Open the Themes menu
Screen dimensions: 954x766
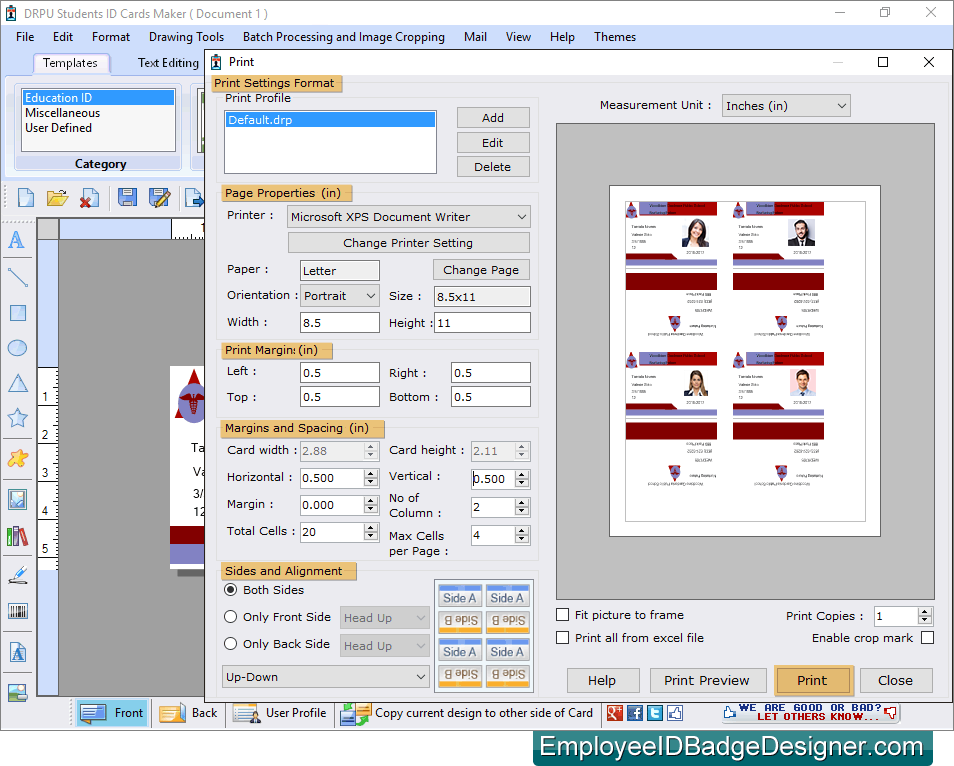(x=614, y=37)
